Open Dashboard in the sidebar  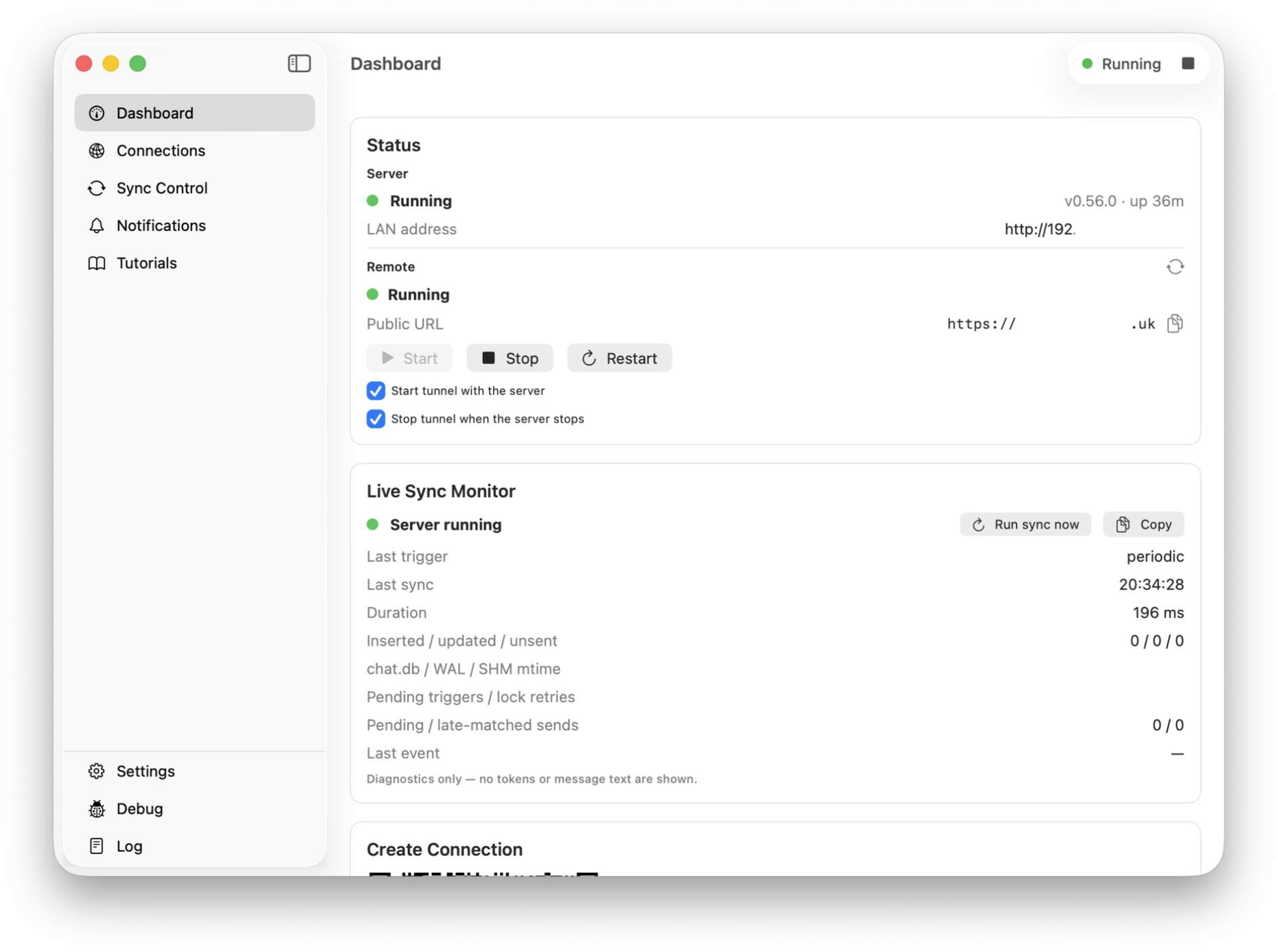point(195,113)
